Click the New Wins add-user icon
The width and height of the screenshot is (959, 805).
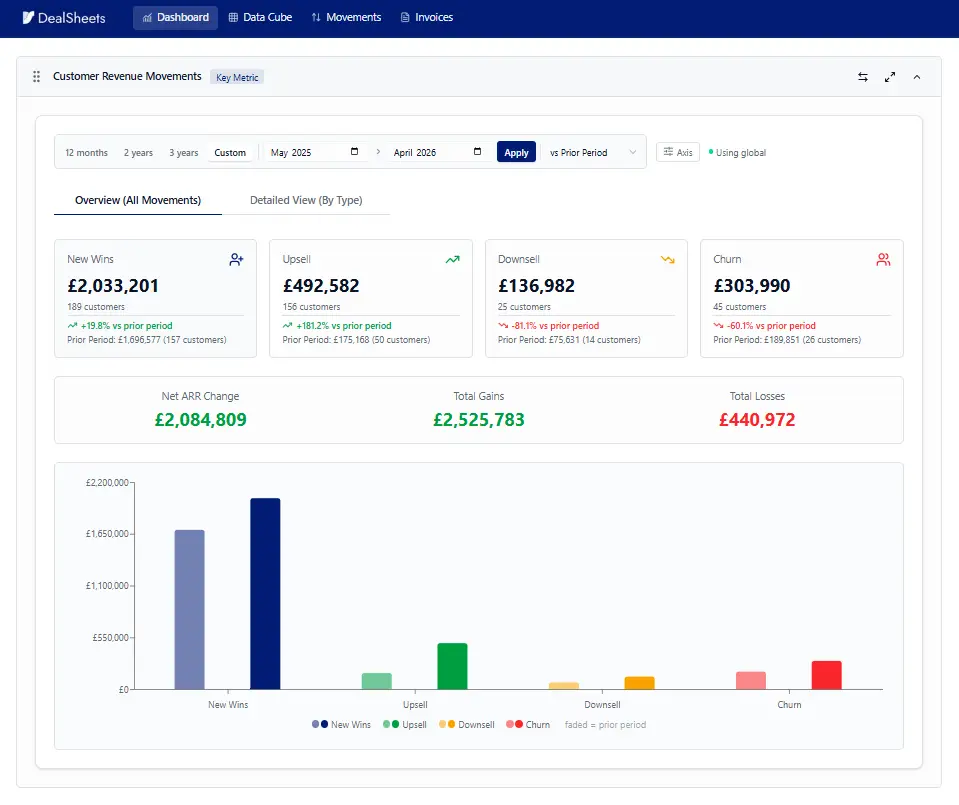coord(236,260)
